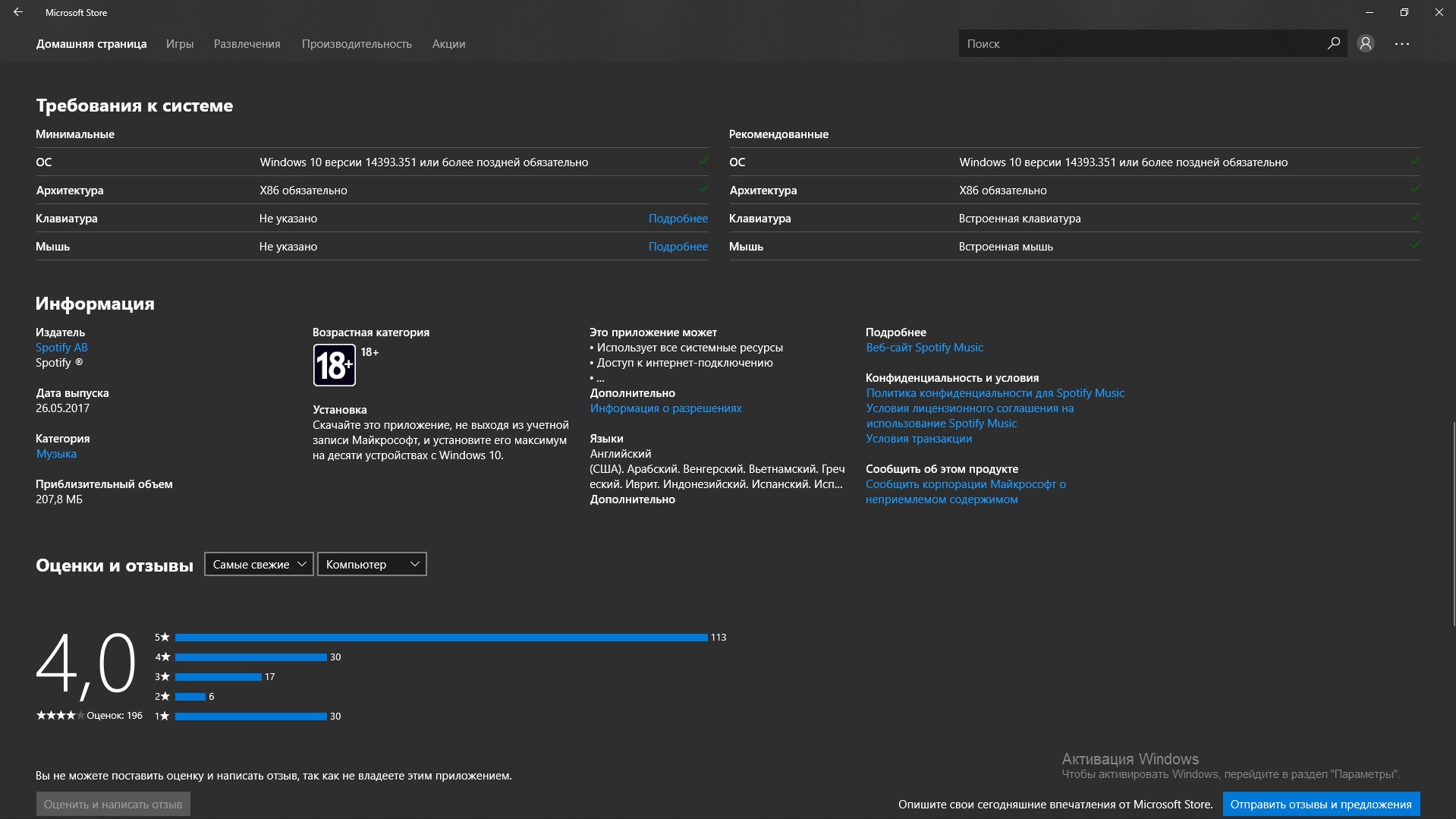Click Дополнительно under app permissions list
1456x819 pixels.
pyautogui.click(x=632, y=393)
